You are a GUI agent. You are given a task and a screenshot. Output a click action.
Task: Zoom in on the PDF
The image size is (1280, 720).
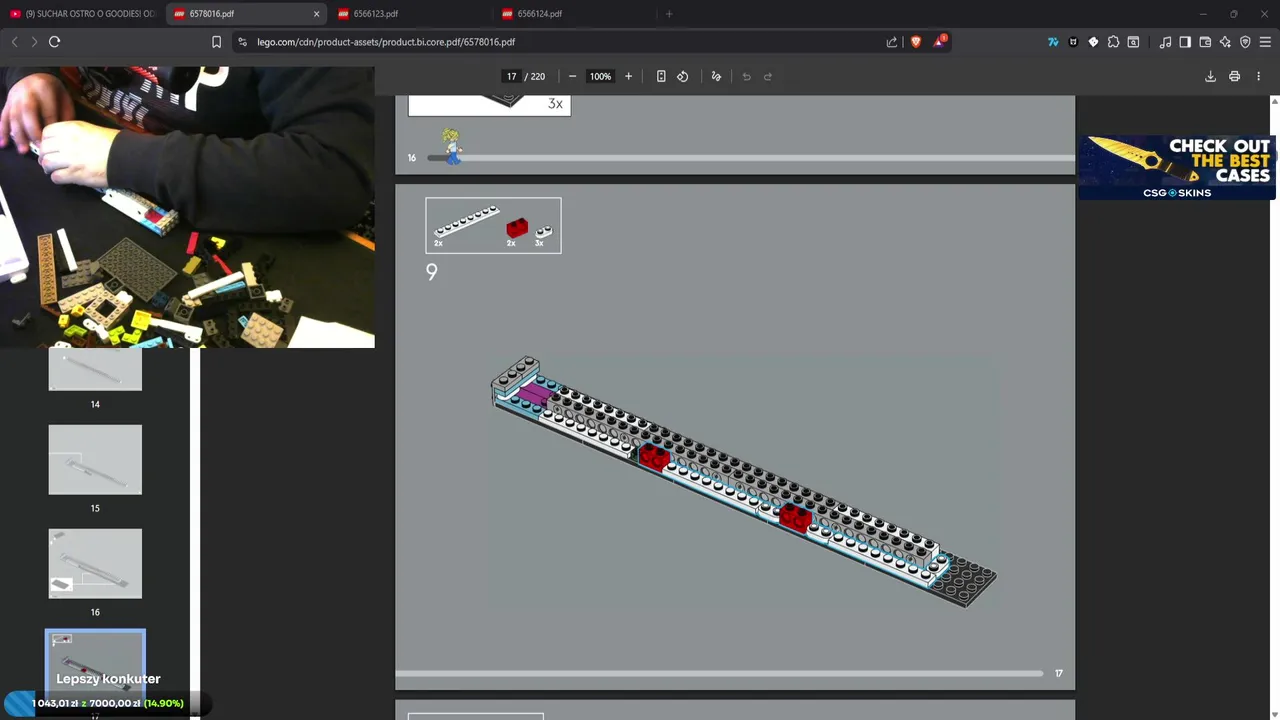(628, 76)
